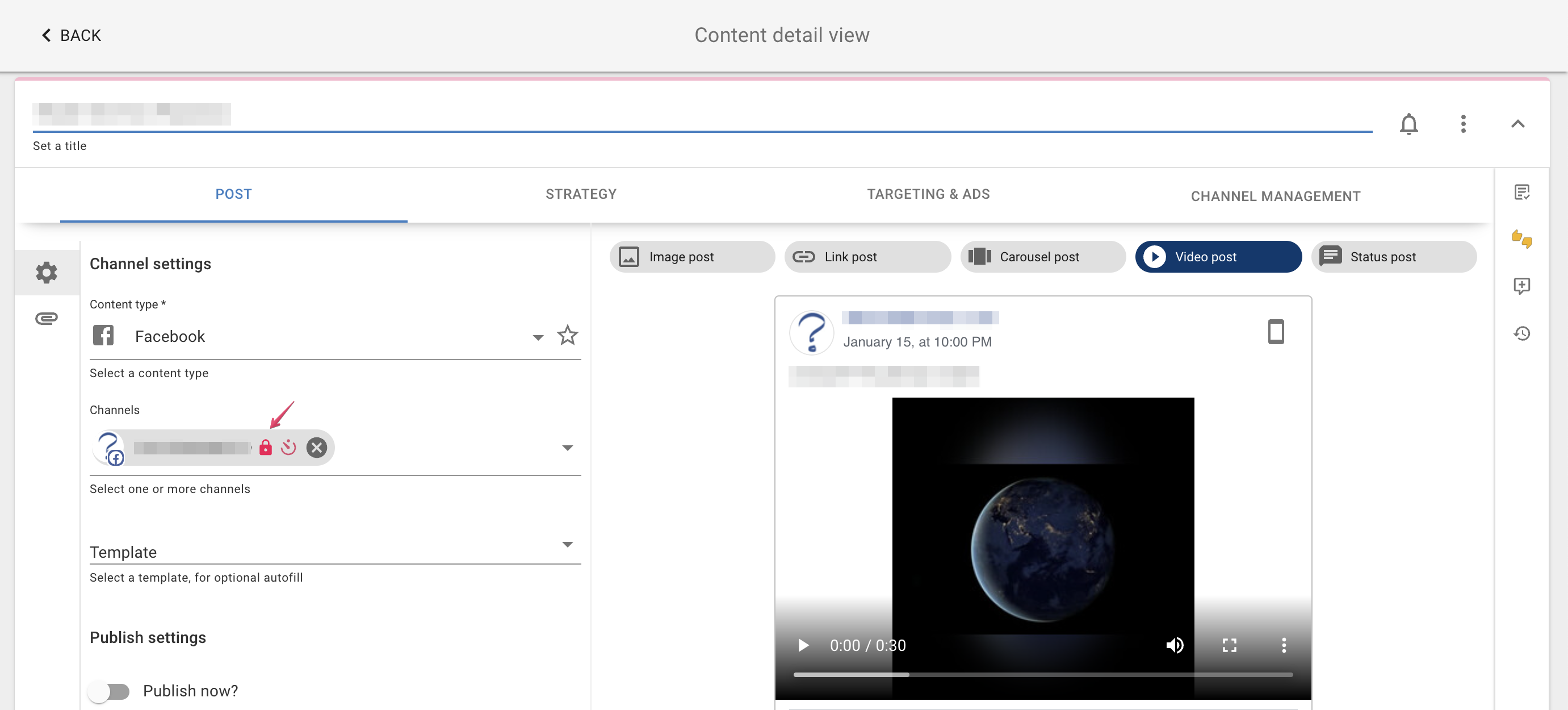Click the red lock icon on channel chip

pos(265,448)
